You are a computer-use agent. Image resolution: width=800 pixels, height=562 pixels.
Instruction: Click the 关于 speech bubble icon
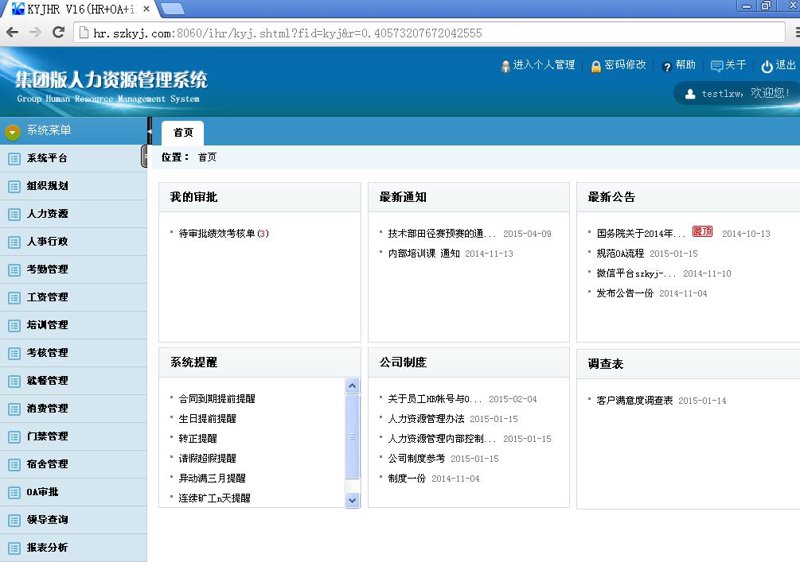pyautogui.click(x=717, y=66)
